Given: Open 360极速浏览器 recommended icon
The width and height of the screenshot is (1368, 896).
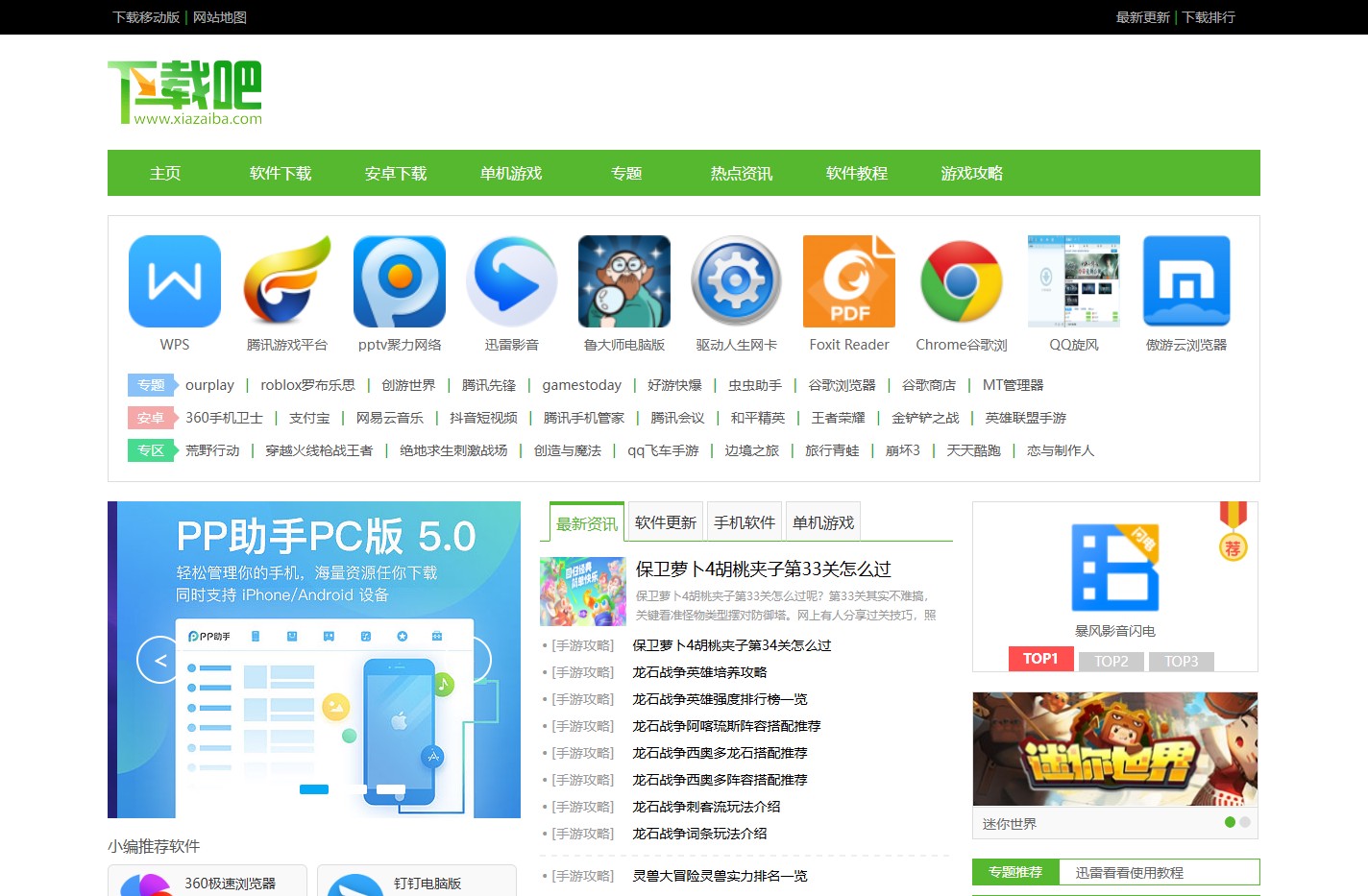Looking at the screenshot, I should click(146, 884).
